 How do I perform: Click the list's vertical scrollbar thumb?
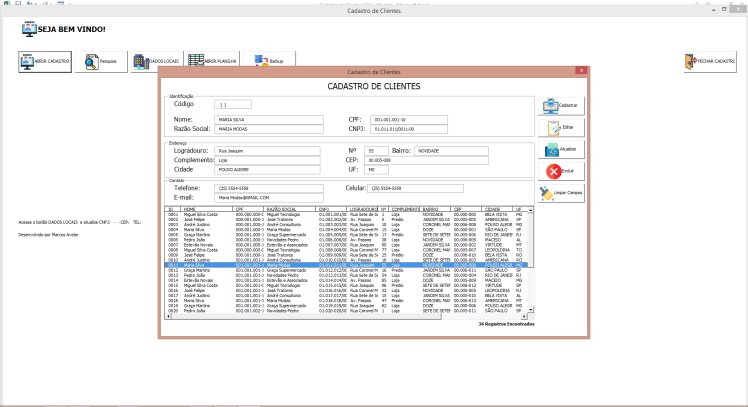click(530, 240)
